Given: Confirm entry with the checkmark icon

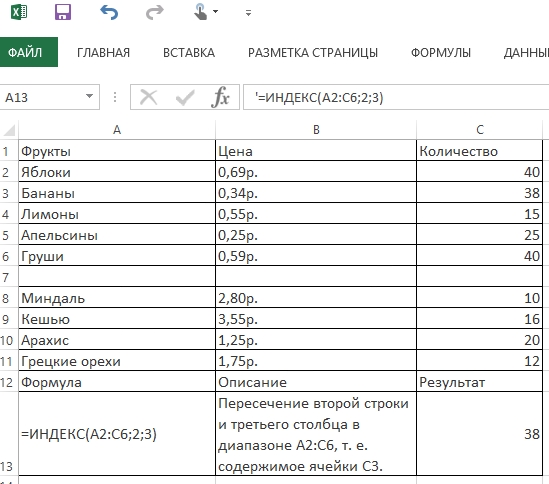Looking at the screenshot, I should (185, 97).
